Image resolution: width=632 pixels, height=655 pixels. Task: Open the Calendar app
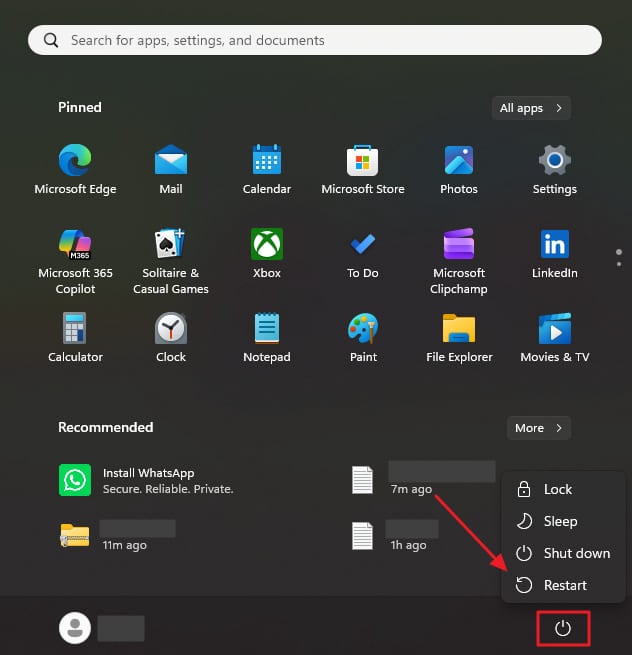267,170
